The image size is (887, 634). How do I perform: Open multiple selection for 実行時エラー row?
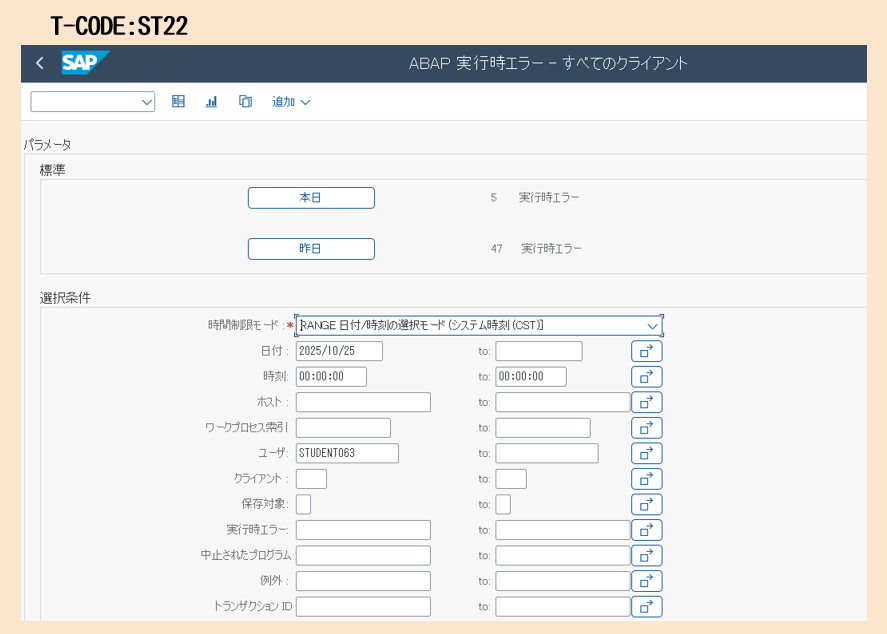646,530
